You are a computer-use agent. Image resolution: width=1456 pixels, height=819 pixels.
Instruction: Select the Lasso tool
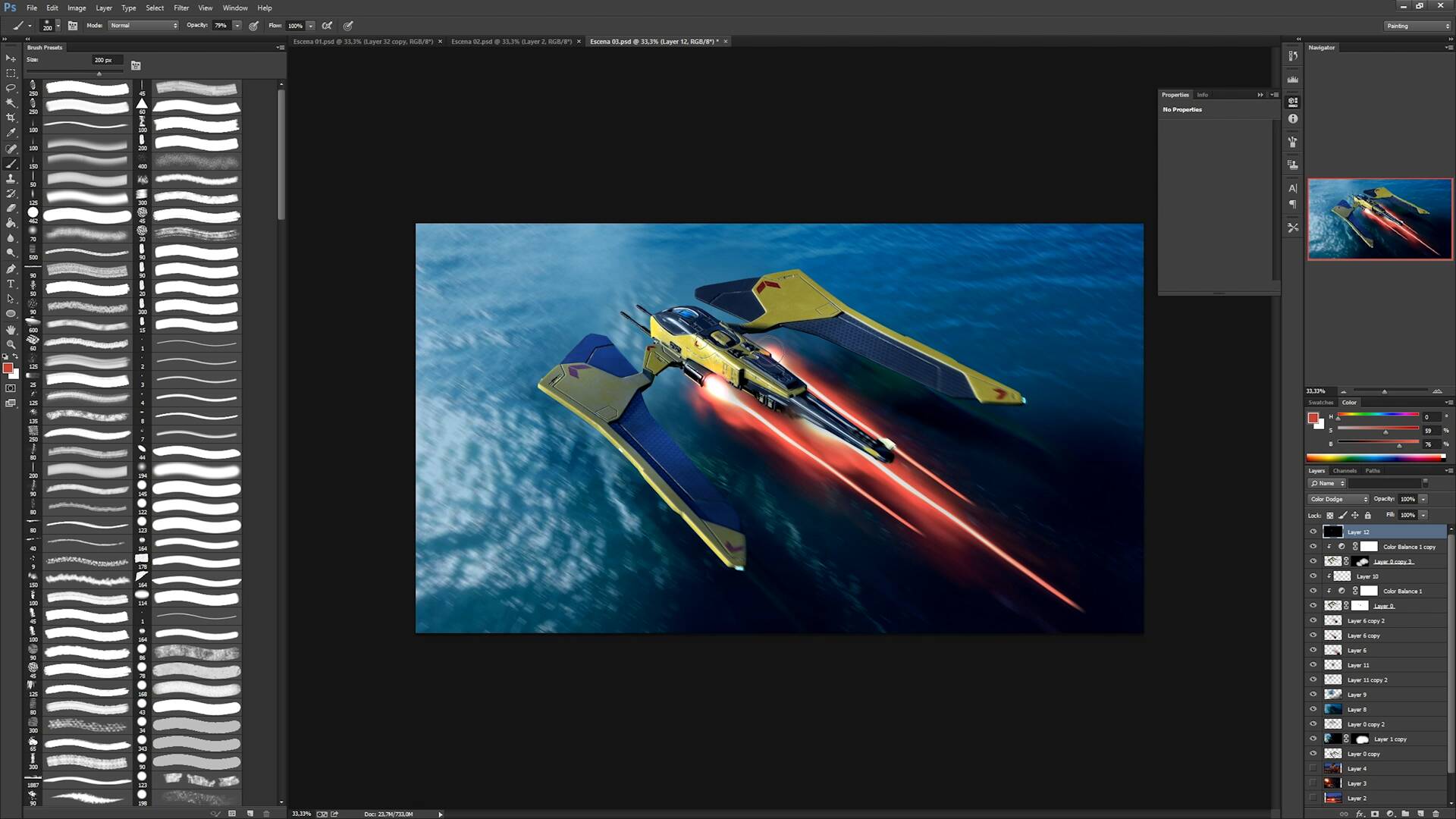[11, 88]
